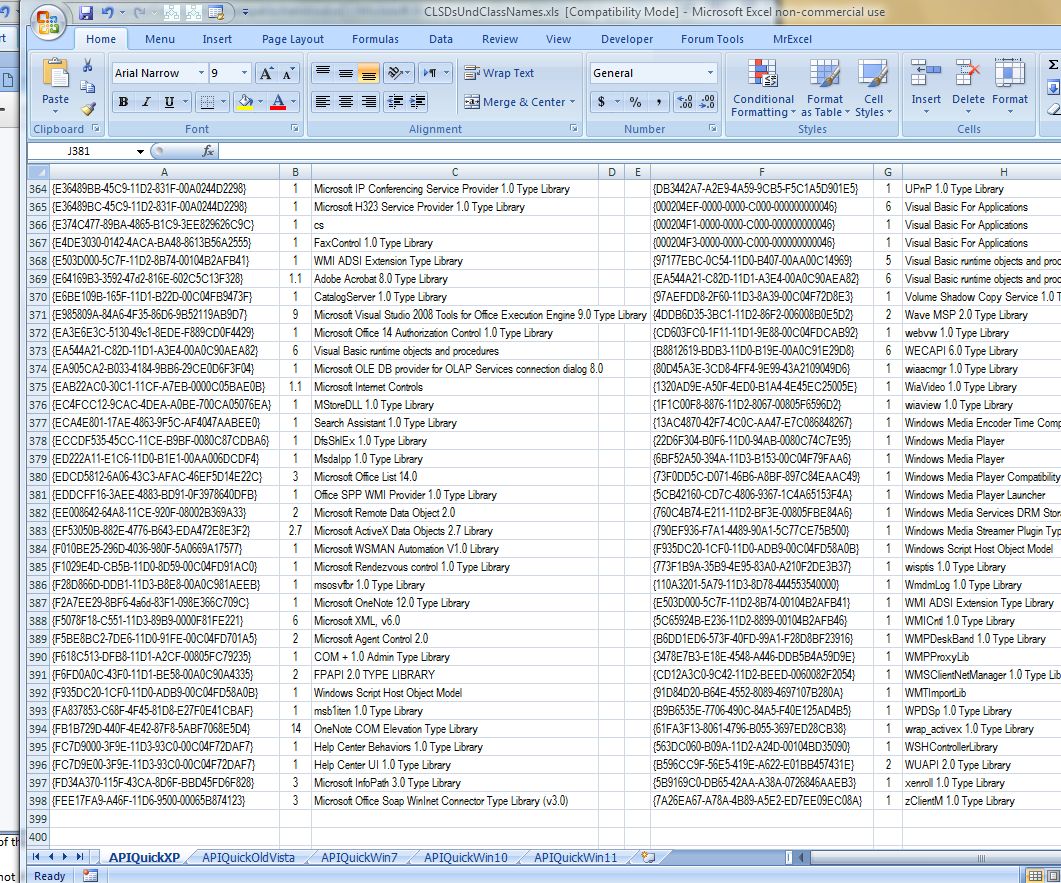Open the Undo history dropdown arrow

pos(122,12)
